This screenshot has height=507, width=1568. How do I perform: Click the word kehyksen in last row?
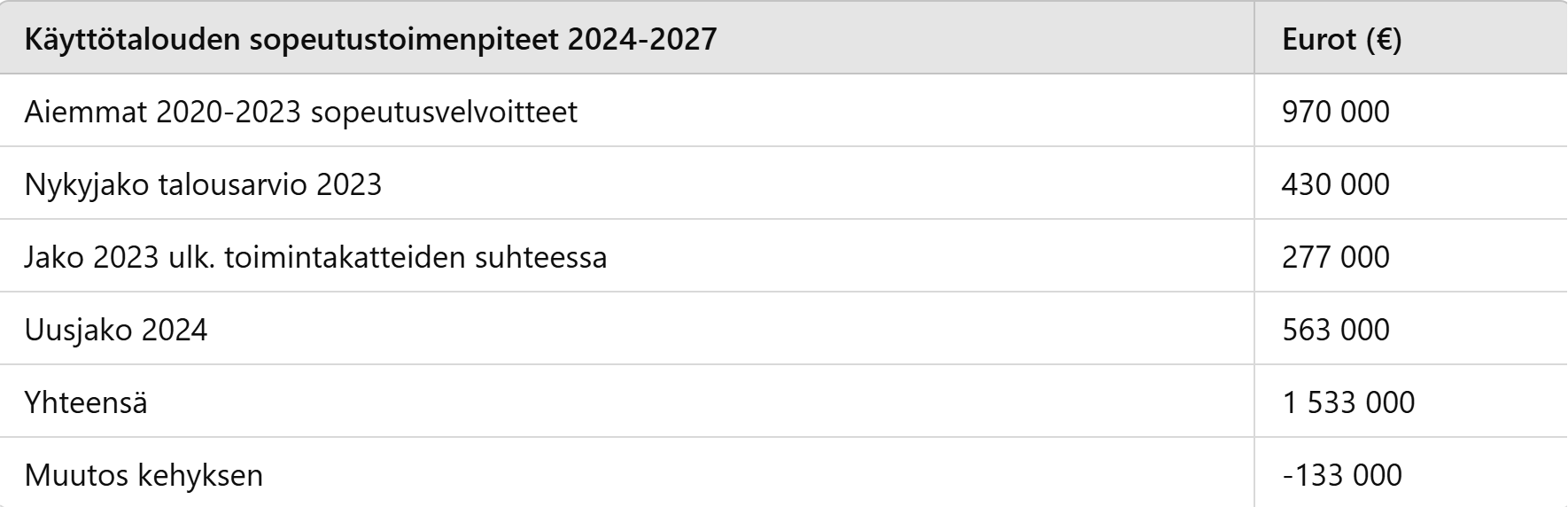pyautogui.click(x=200, y=476)
